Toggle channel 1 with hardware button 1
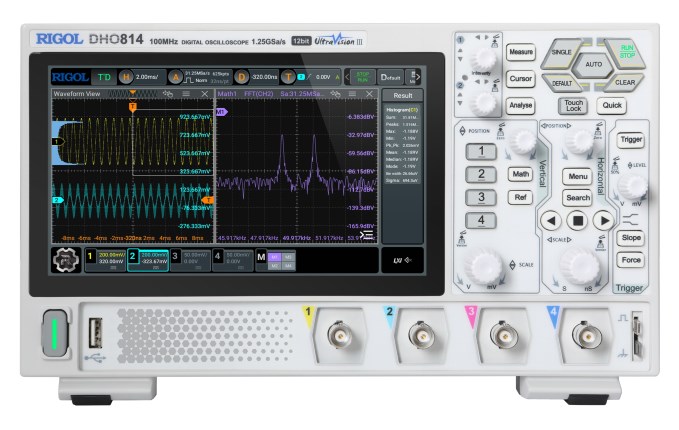This screenshot has height=430, width=679. 481,152
